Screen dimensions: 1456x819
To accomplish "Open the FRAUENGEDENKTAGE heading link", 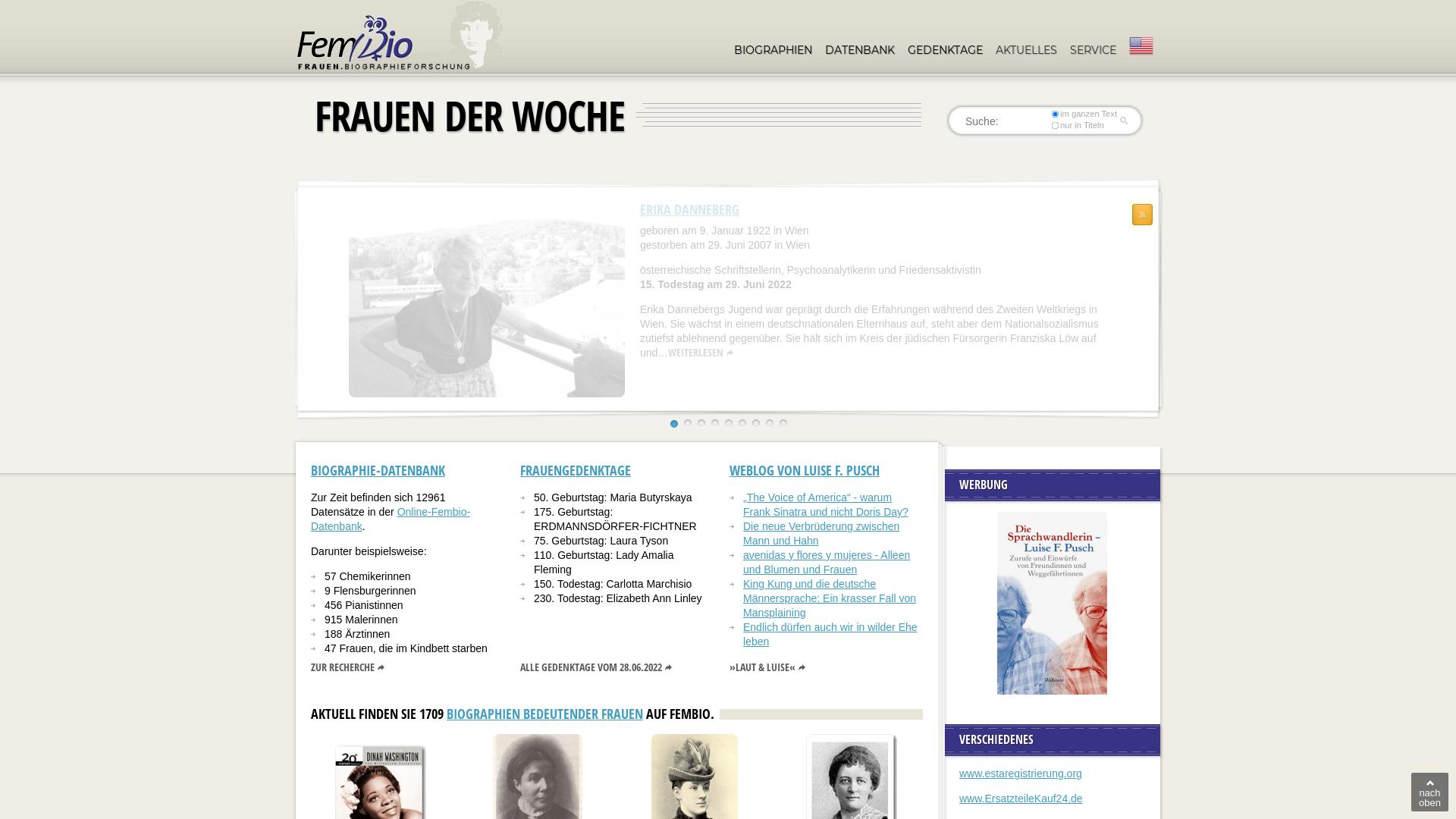I will pyautogui.click(x=576, y=471).
